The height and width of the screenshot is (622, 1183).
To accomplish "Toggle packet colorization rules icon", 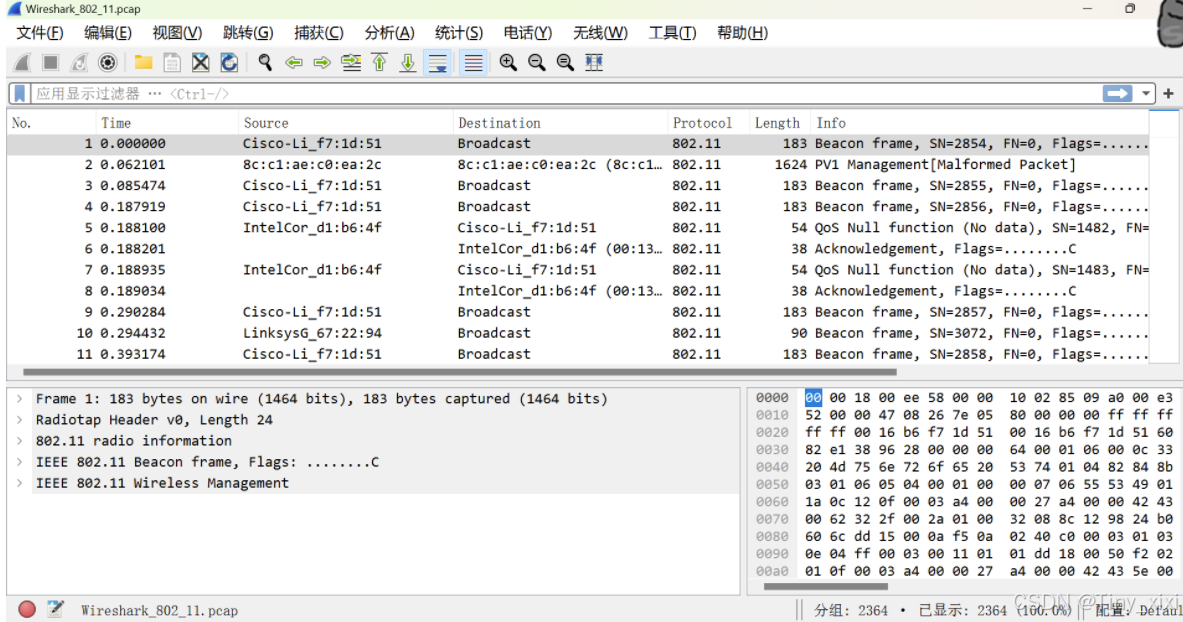I will [473, 63].
